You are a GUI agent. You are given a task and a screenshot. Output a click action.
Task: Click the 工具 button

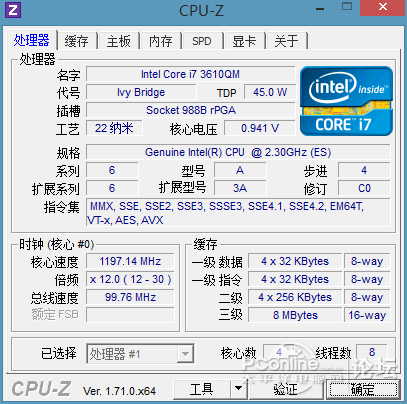(201, 389)
